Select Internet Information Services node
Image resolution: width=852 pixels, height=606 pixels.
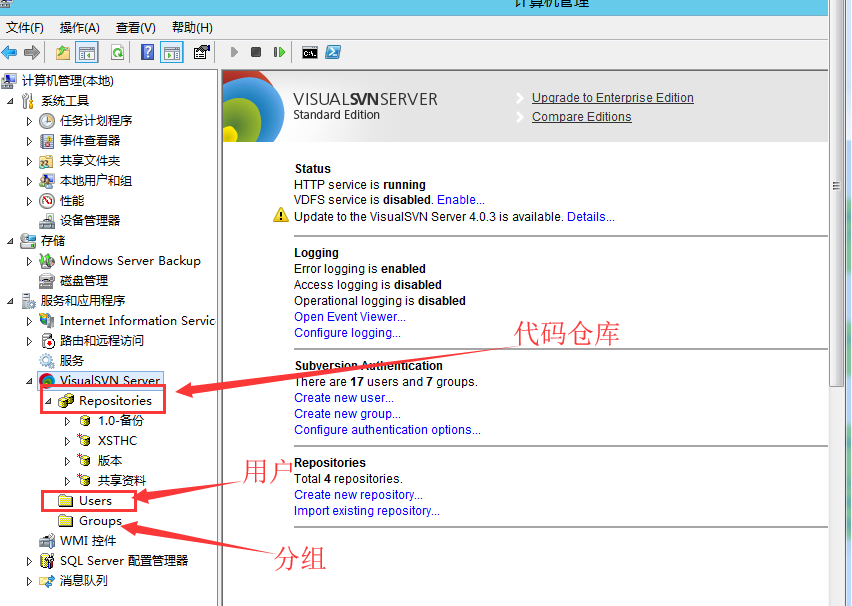[x=137, y=321]
